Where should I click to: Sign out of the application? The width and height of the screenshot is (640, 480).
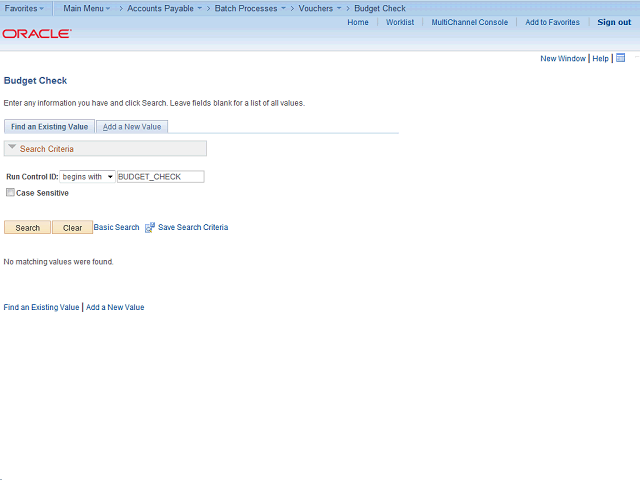pos(614,22)
